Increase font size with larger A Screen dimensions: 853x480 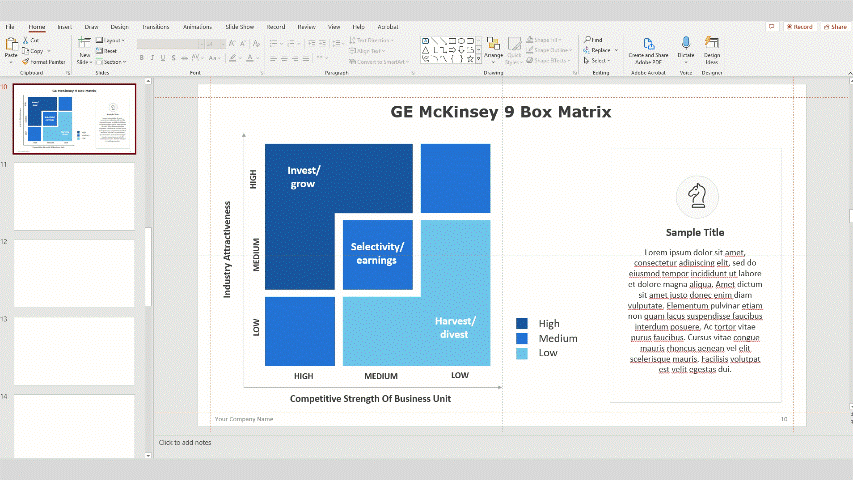[232, 44]
